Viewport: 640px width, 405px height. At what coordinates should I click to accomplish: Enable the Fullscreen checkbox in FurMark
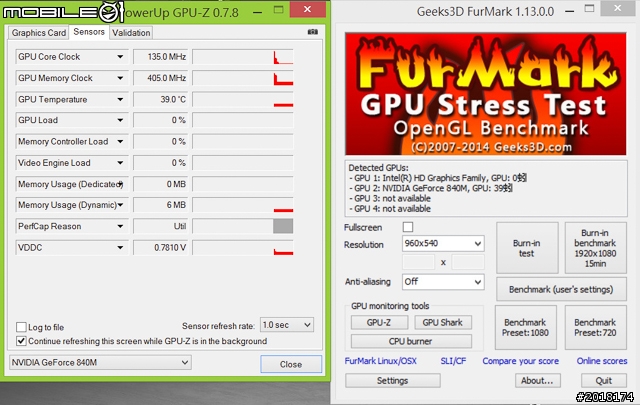tap(408, 227)
